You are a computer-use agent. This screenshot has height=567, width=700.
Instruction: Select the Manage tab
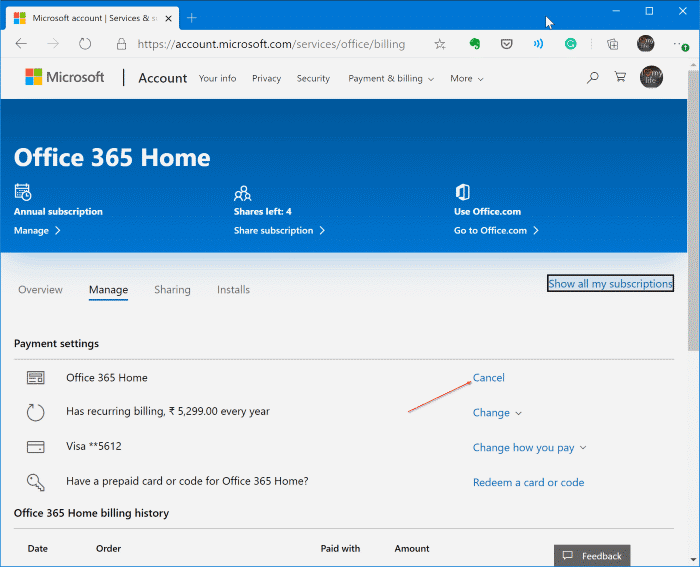pyautogui.click(x=108, y=290)
